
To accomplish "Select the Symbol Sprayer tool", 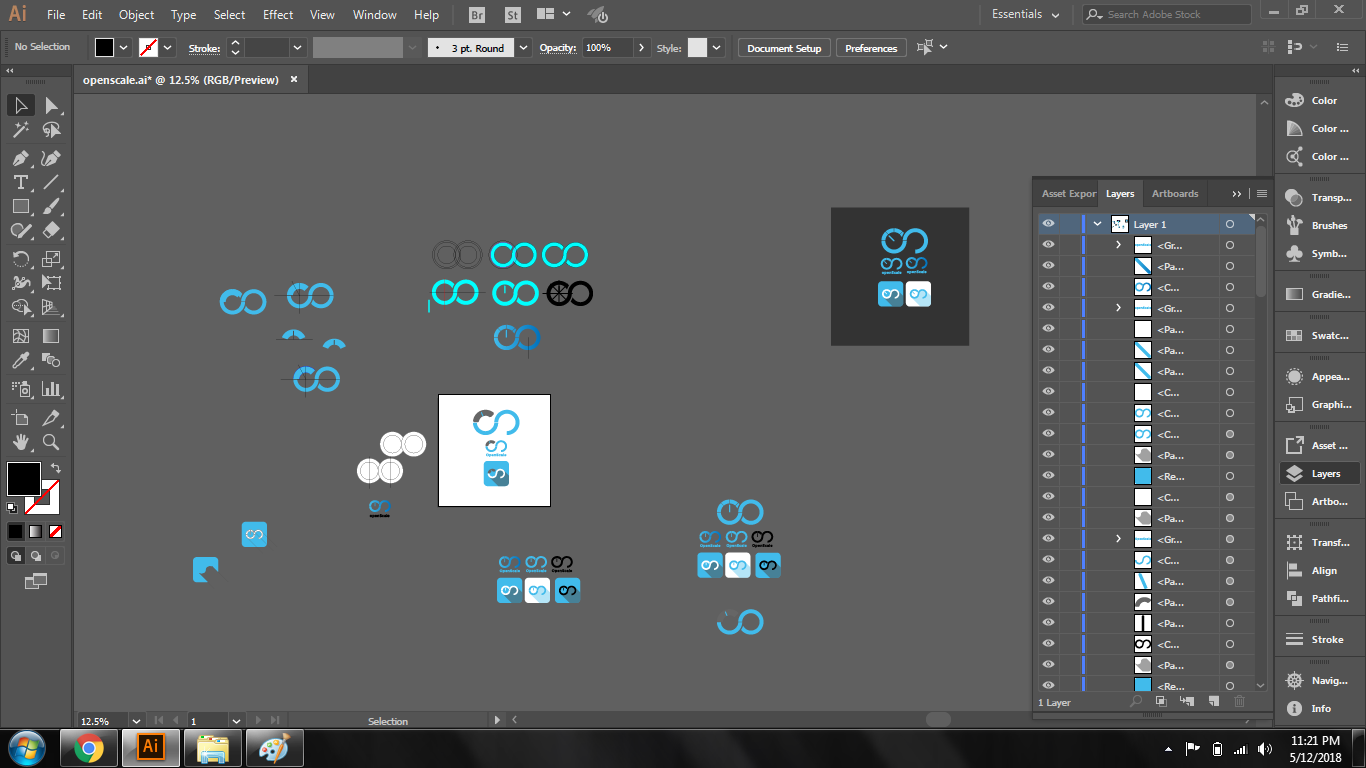I will pyautogui.click(x=20, y=389).
